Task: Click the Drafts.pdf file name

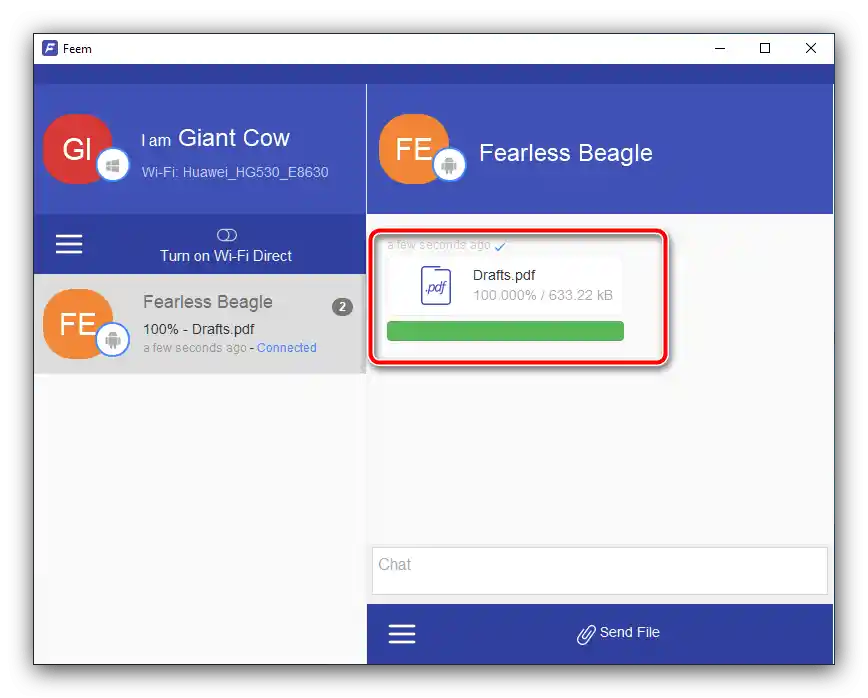Action: pos(504,275)
